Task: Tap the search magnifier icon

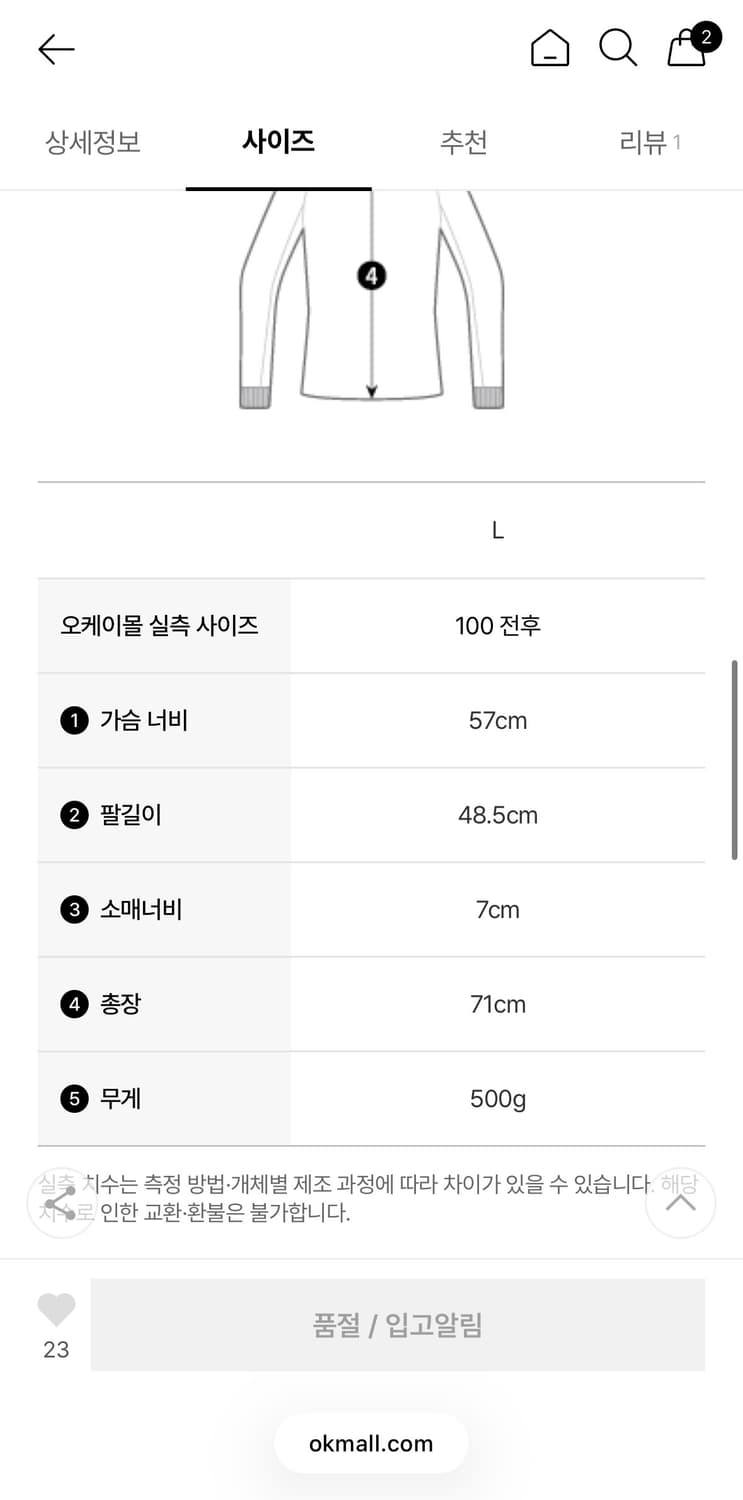Action: coord(618,47)
